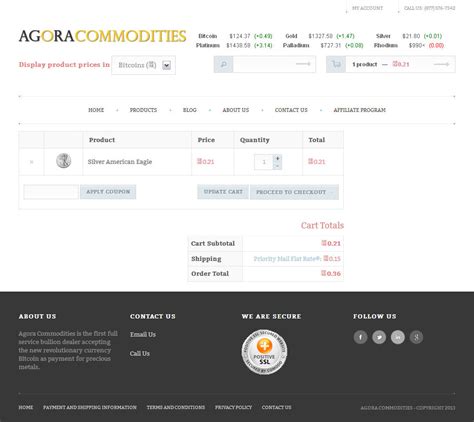The image size is (474, 422).
Task: Click the Cart Subtotal amount 0.21
Action: 331,243
